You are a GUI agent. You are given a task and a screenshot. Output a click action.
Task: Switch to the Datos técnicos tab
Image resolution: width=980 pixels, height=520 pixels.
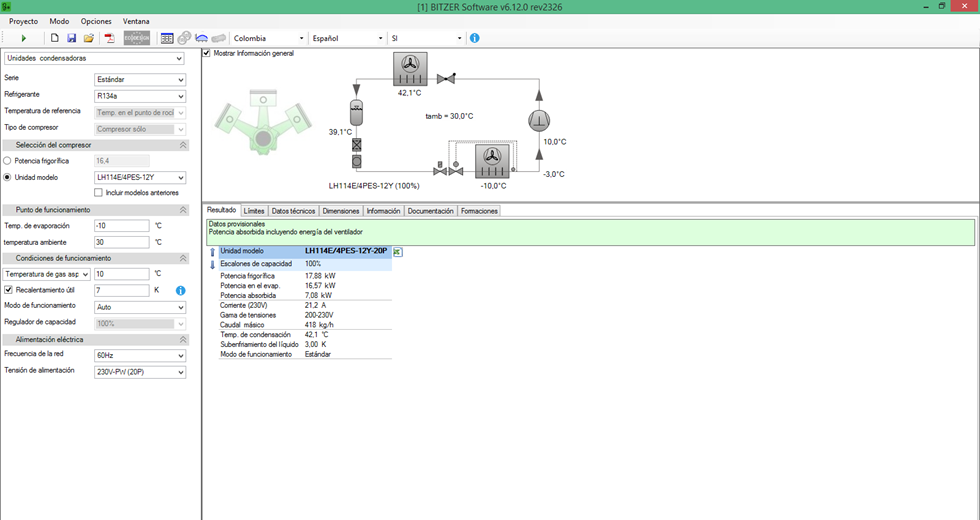pyautogui.click(x=293, y=211)
